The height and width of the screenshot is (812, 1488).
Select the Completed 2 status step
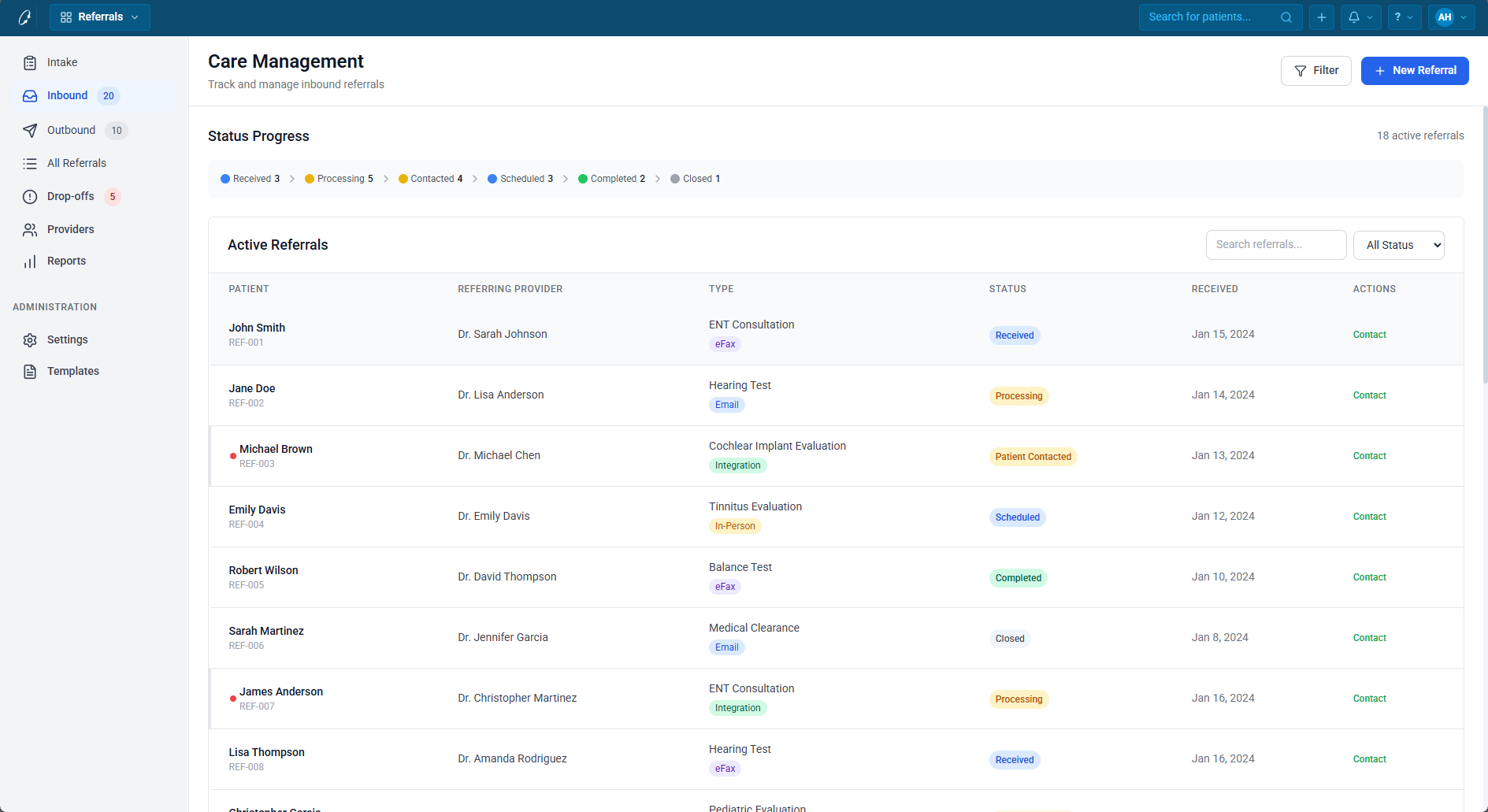click(x=612, y=179)
